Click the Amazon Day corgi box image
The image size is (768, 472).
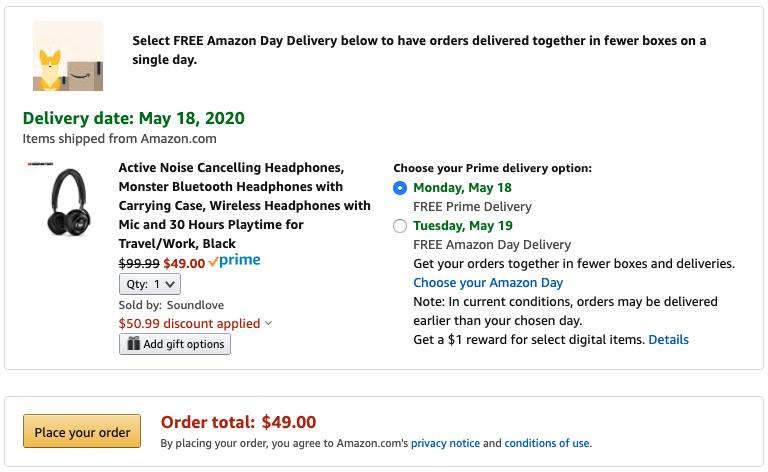coord(68,55)
